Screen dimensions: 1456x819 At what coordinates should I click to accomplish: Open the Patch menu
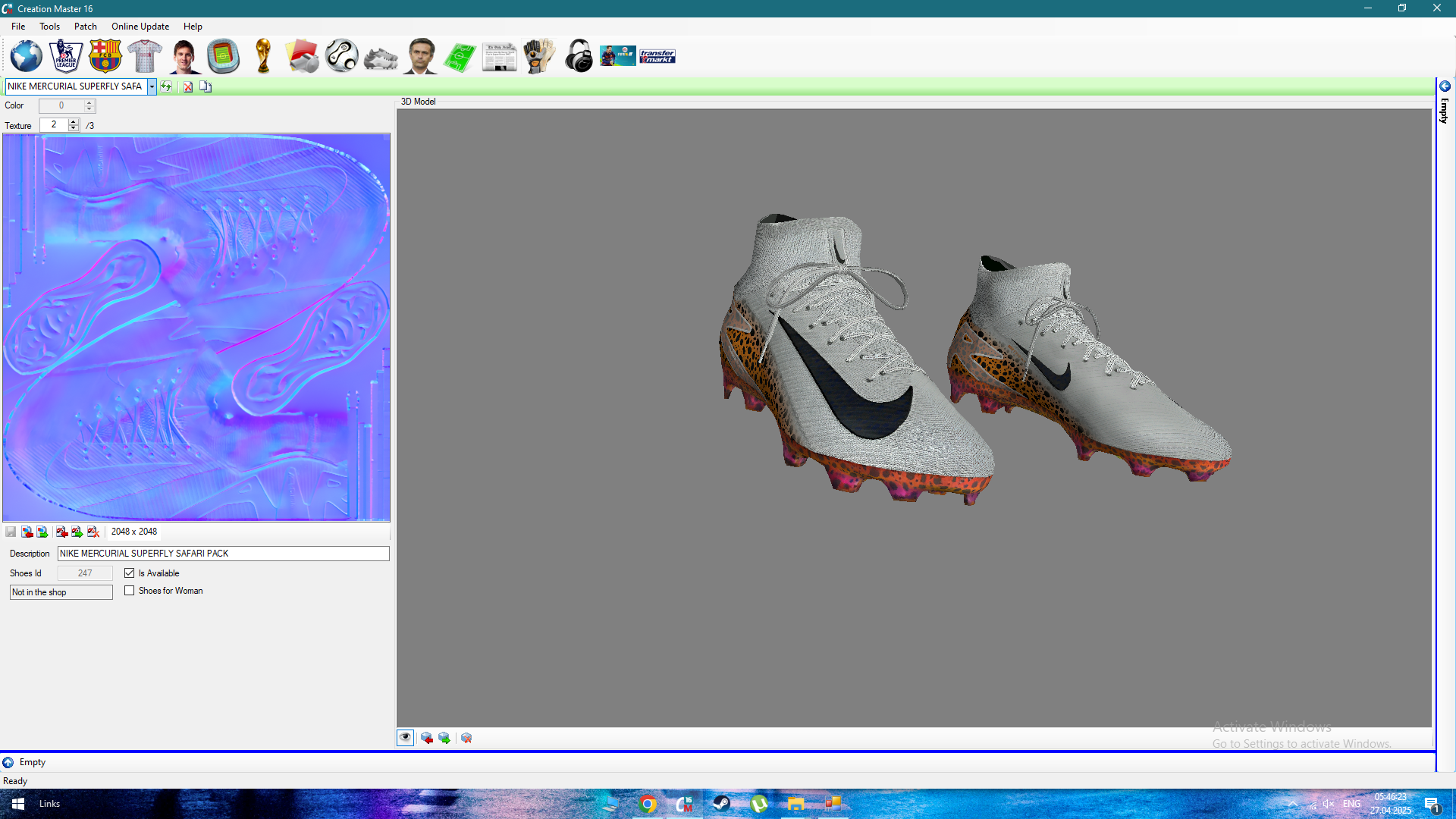coord(86,27)
